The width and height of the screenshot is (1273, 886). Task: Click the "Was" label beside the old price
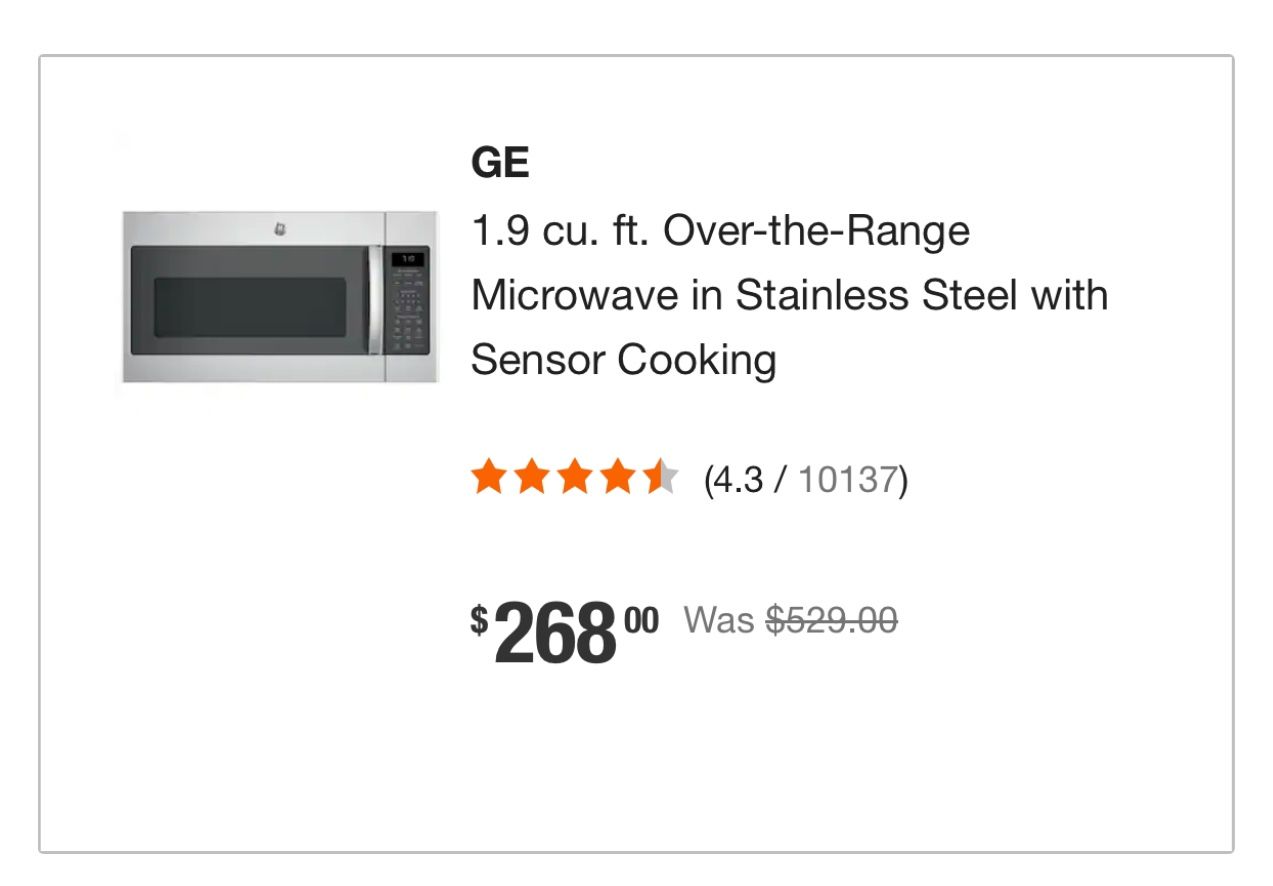tap(718, 620)
